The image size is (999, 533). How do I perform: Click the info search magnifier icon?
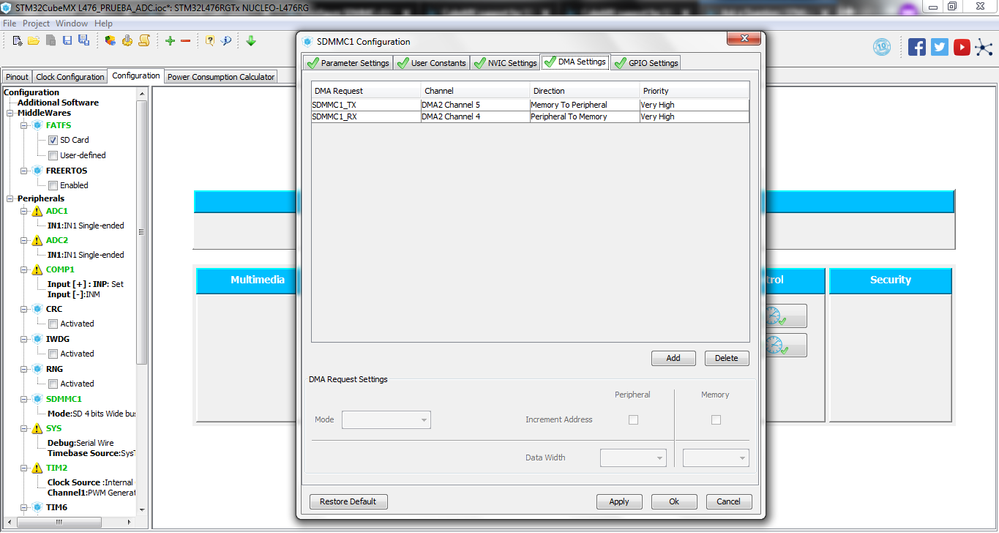click(x=226, y=41)
